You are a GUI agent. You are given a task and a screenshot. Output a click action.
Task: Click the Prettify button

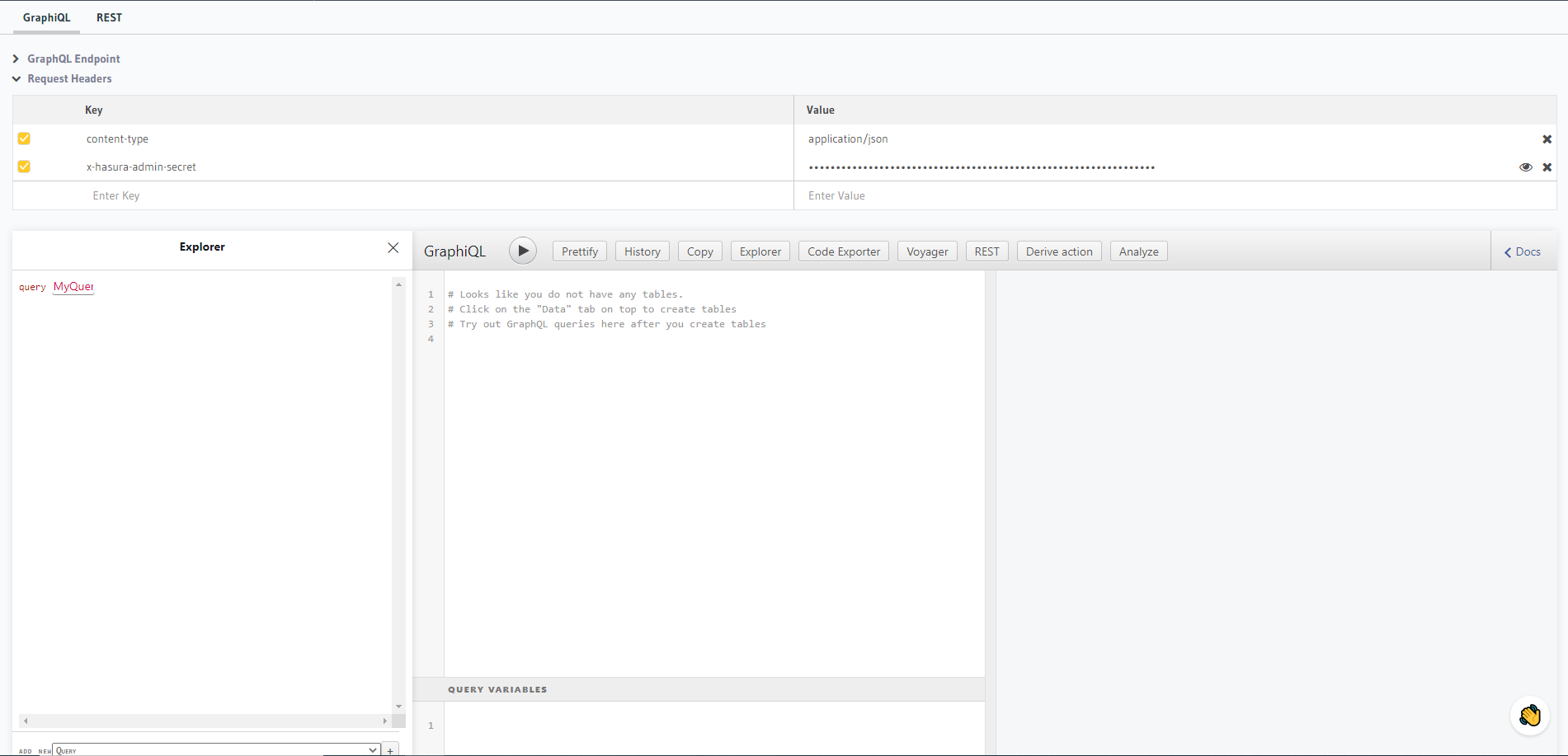(x=580, y=251)
